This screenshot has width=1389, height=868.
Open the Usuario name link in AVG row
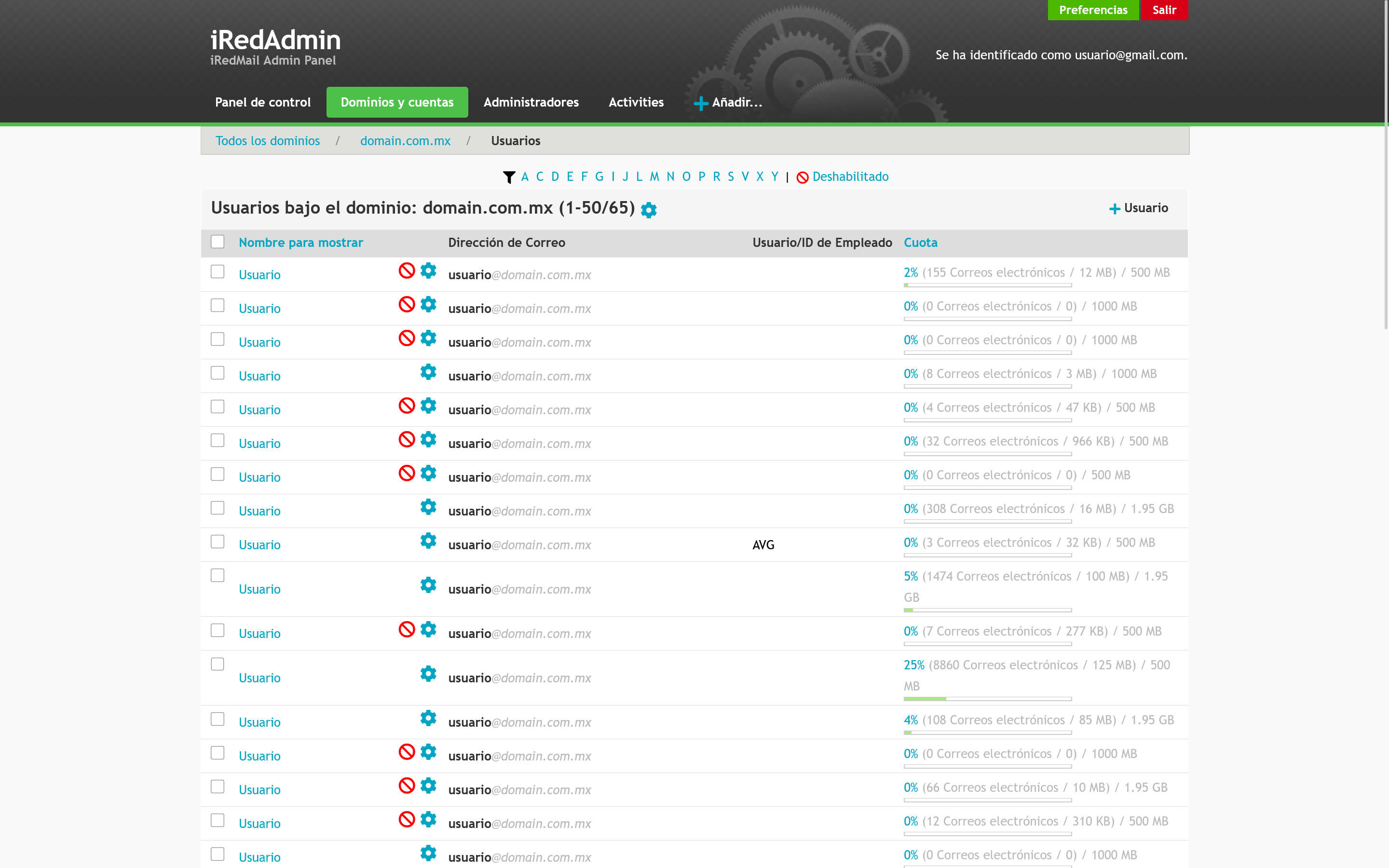pos(259,545)
